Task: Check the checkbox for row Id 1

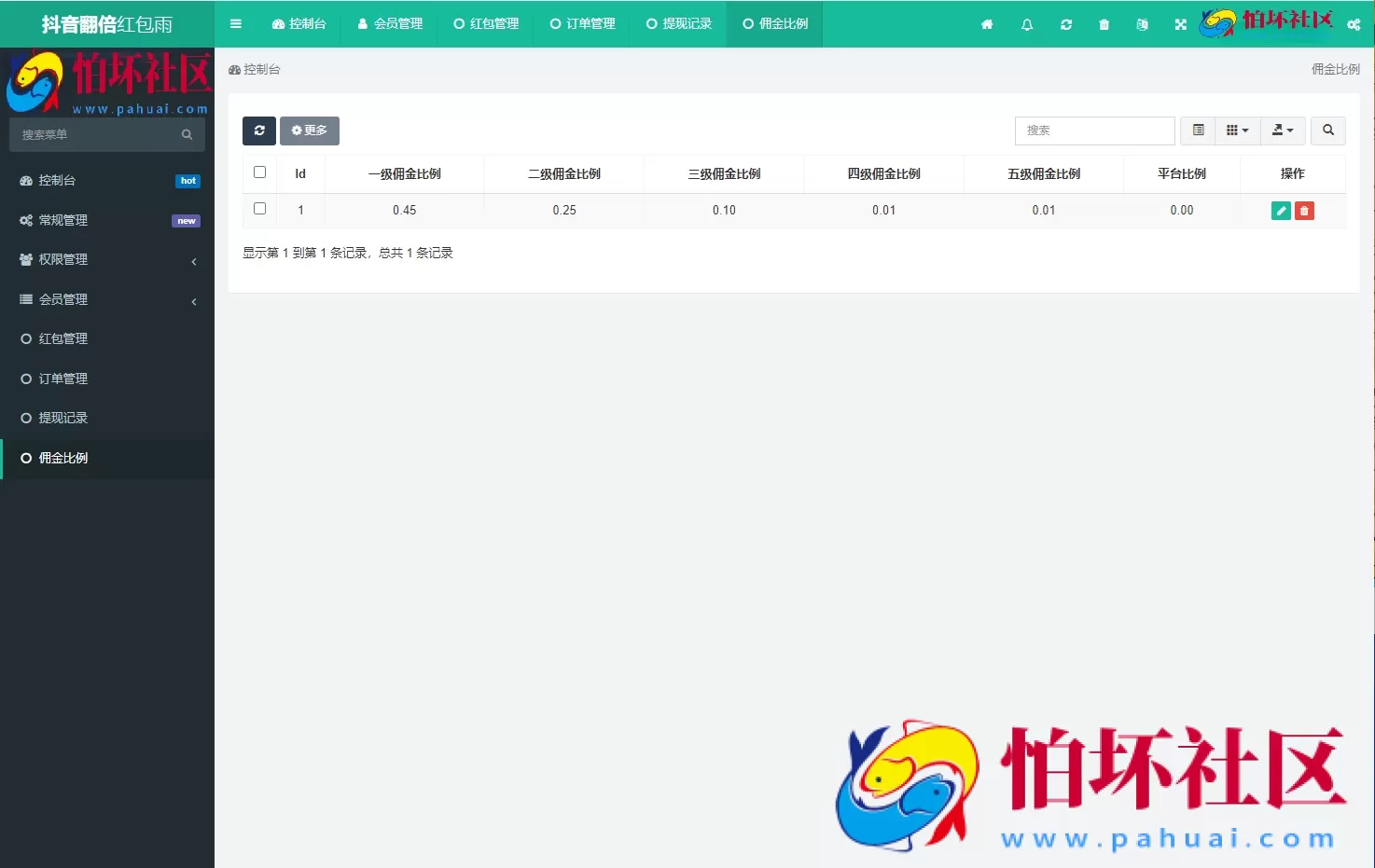Action: pos(260,209)
